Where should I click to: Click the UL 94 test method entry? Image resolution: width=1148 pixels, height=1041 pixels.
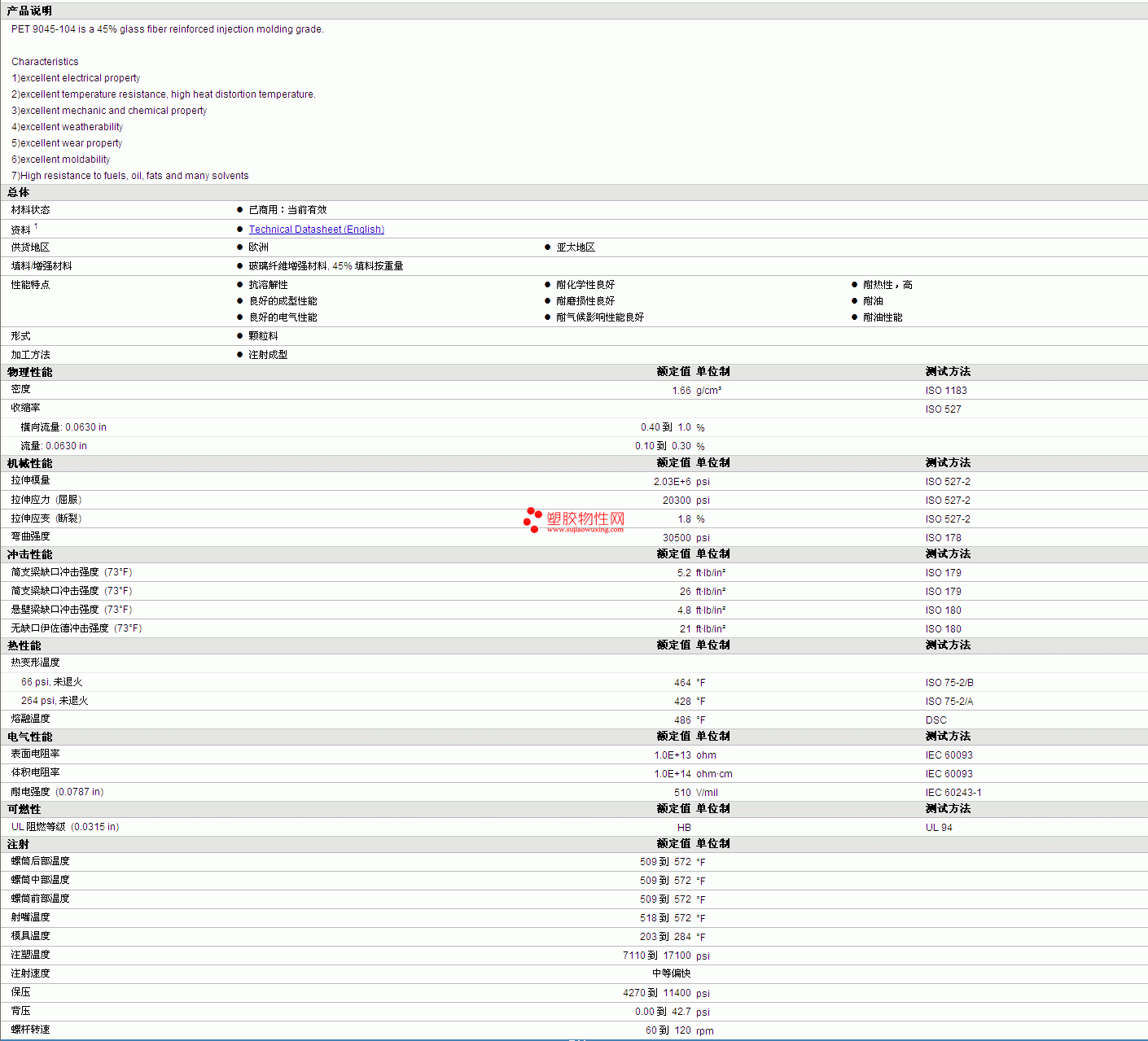(939, 828)
